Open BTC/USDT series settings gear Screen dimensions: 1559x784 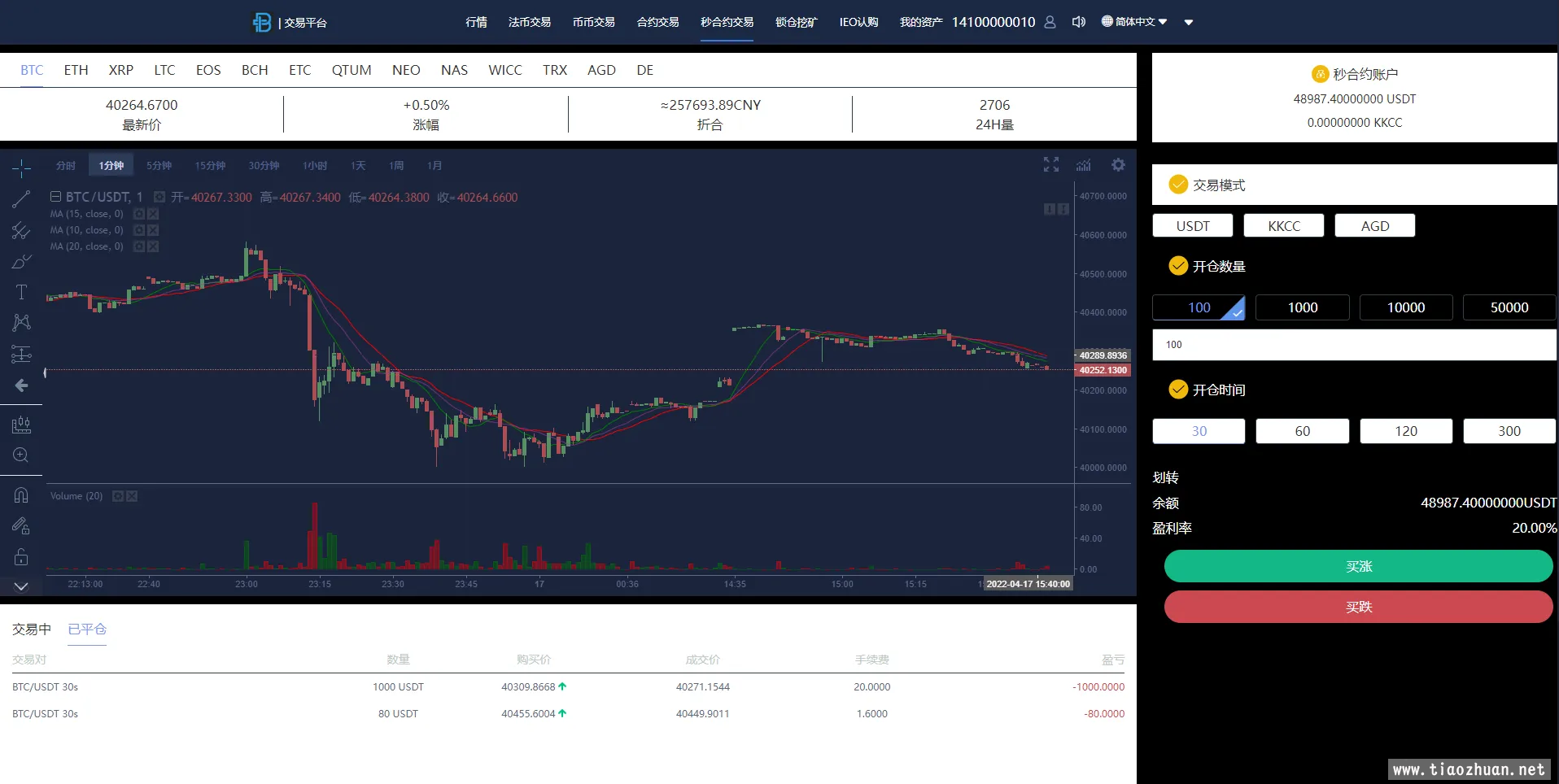159,197
